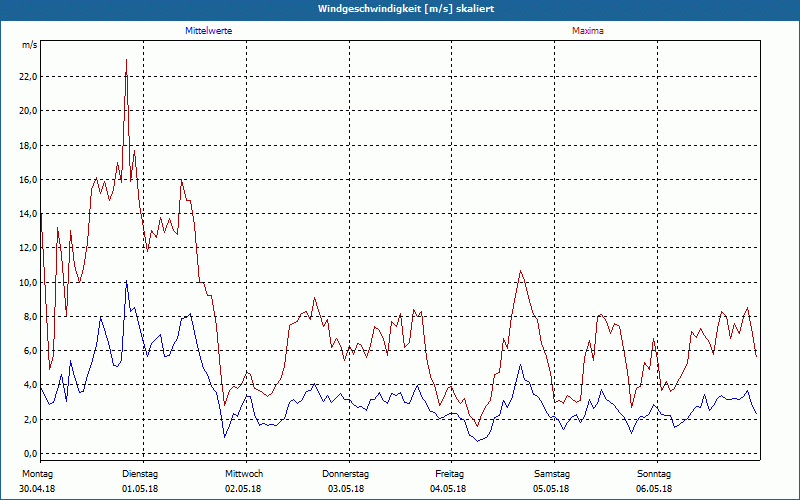Select the 14,0 y-axis value
Viewport: 800px width, 500px height.
pyautogui.click(x=29, y=214)
